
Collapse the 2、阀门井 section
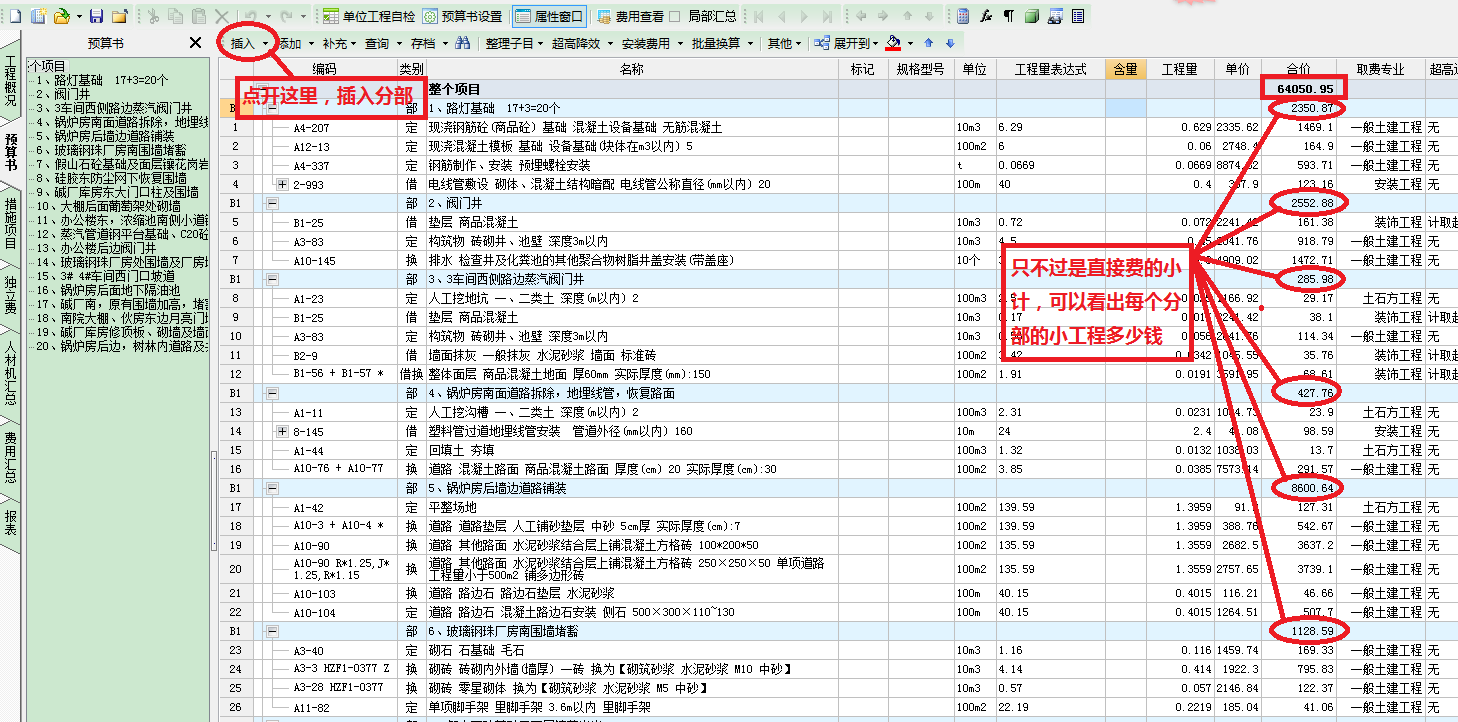[x=272, y=203]
